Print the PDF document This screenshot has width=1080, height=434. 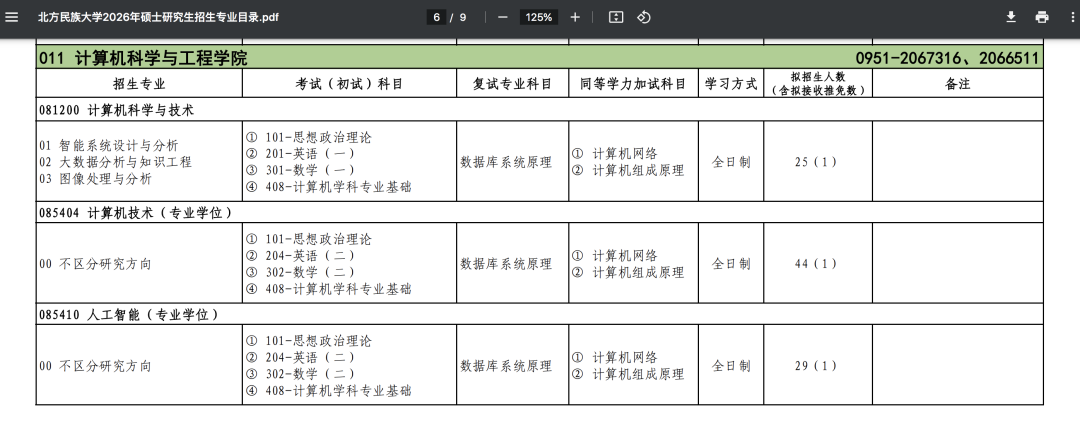(x=1042, y=17)
